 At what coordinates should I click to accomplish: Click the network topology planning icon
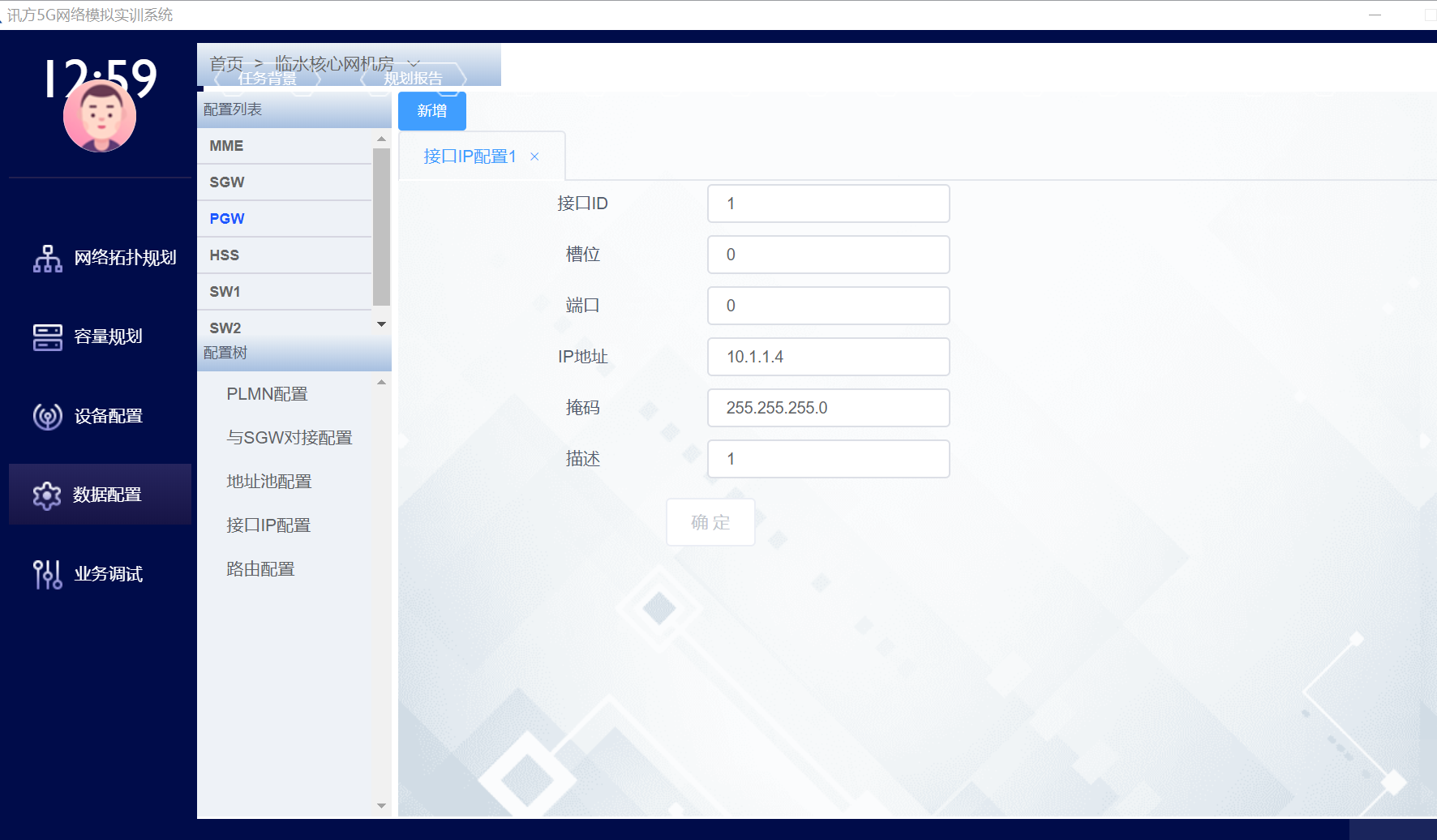[x=48, y=259]
